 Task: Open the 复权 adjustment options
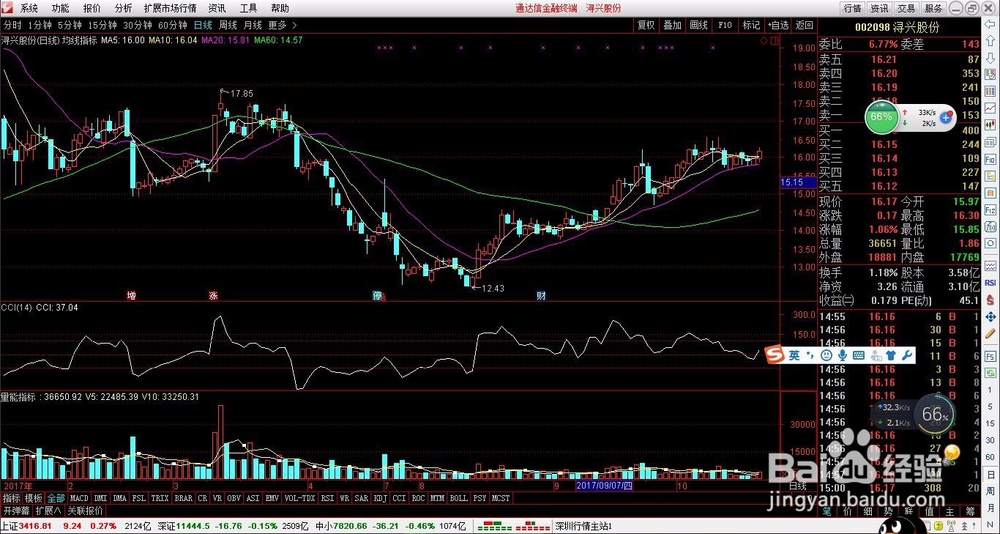[646, 26]
